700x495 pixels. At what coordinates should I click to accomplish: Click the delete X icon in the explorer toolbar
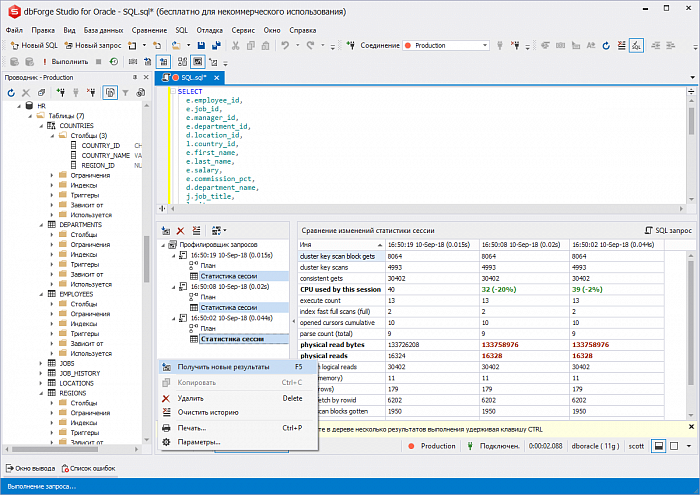point(26,93)
